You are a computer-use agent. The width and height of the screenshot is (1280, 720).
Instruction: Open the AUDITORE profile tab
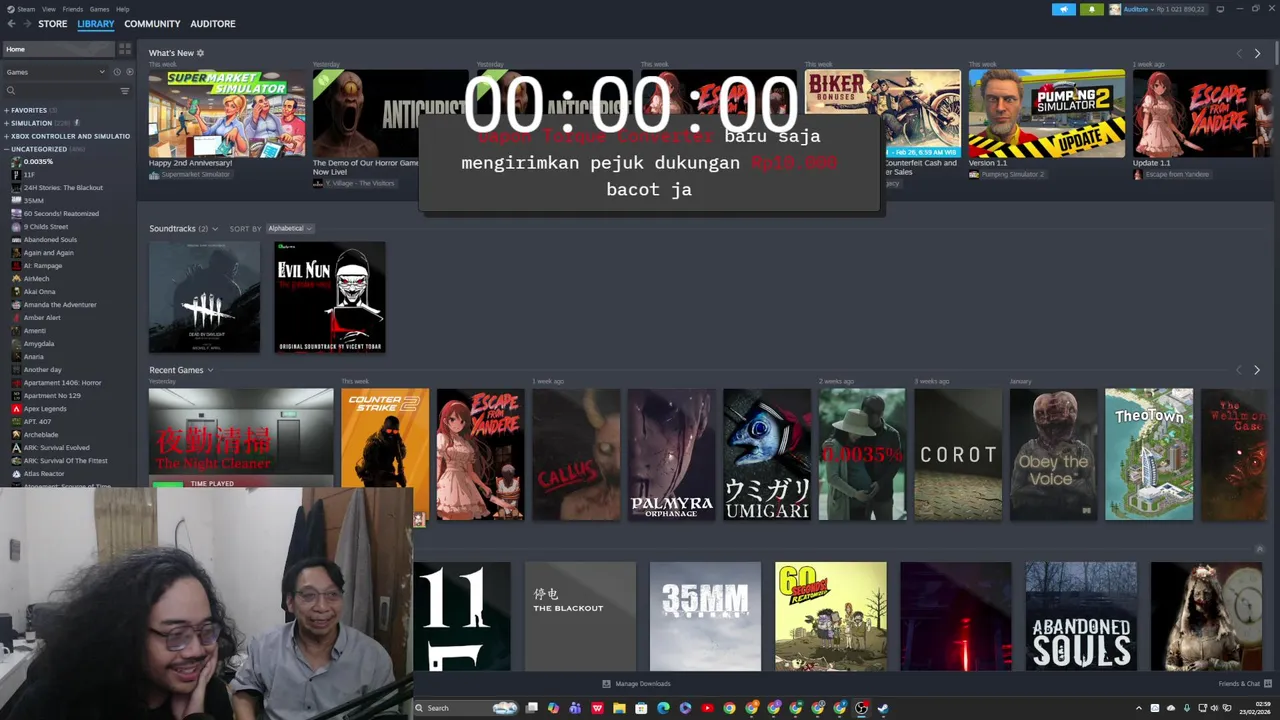pyautogui.click(x=213, y=24)
